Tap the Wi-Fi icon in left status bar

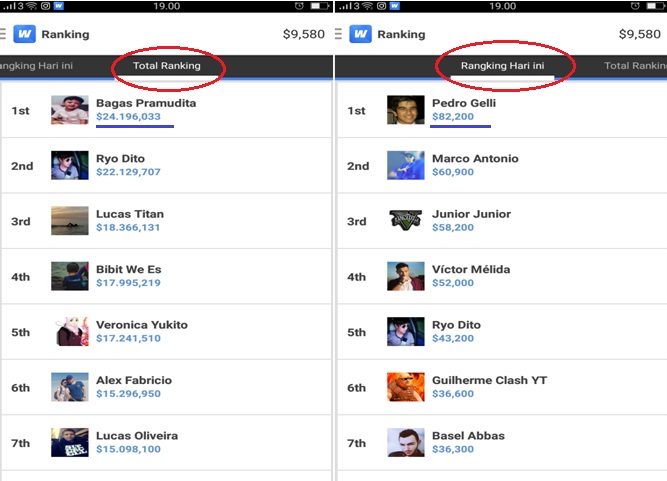[32, 6]
